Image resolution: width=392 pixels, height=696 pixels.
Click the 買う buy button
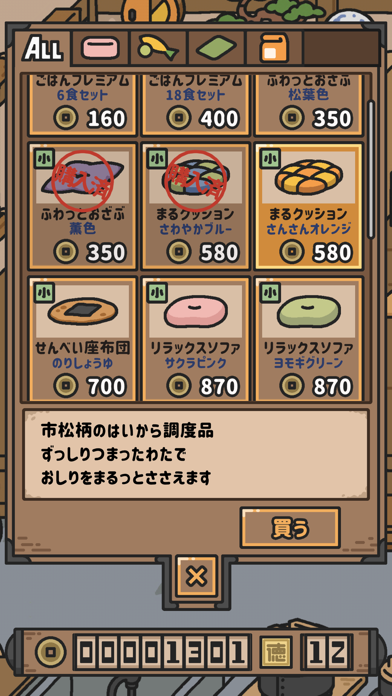pyautogui.click(x=290, y=528)
